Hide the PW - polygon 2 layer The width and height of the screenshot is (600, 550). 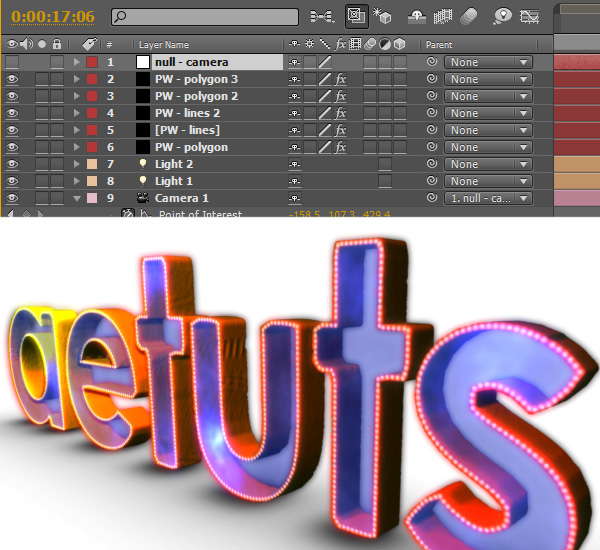[12, 96]
